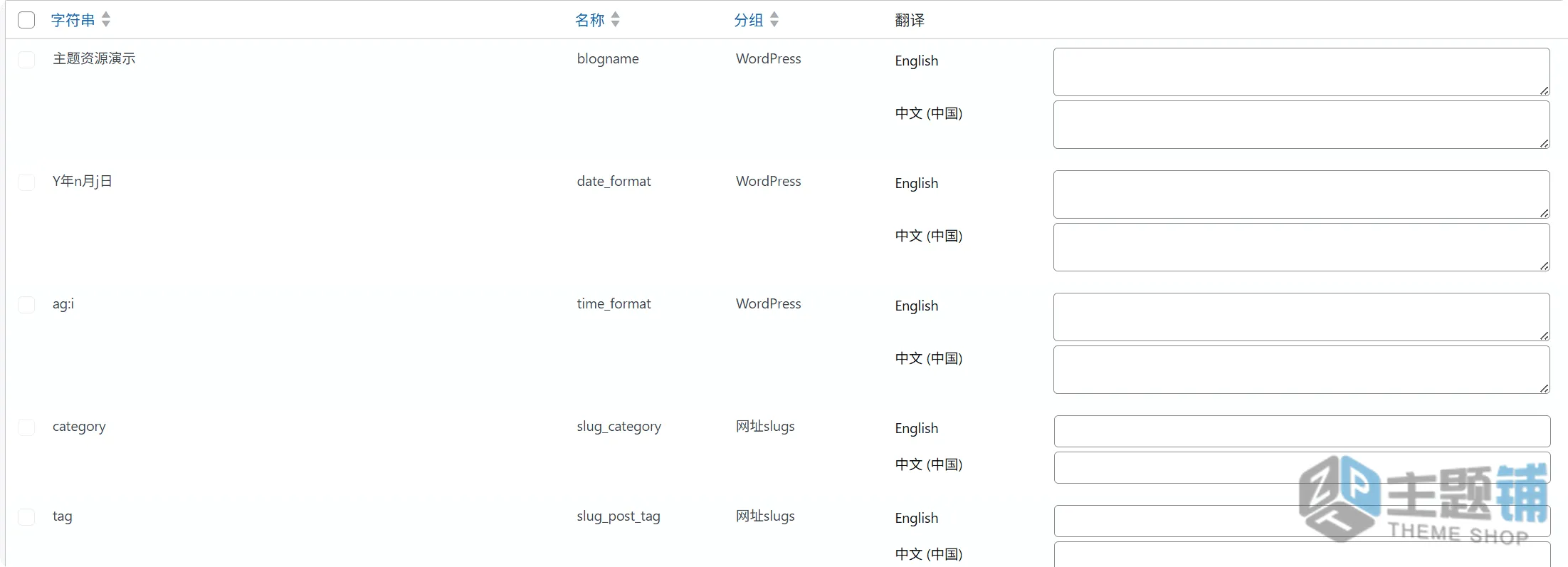Check the category row checkbox

coord(26,427)
